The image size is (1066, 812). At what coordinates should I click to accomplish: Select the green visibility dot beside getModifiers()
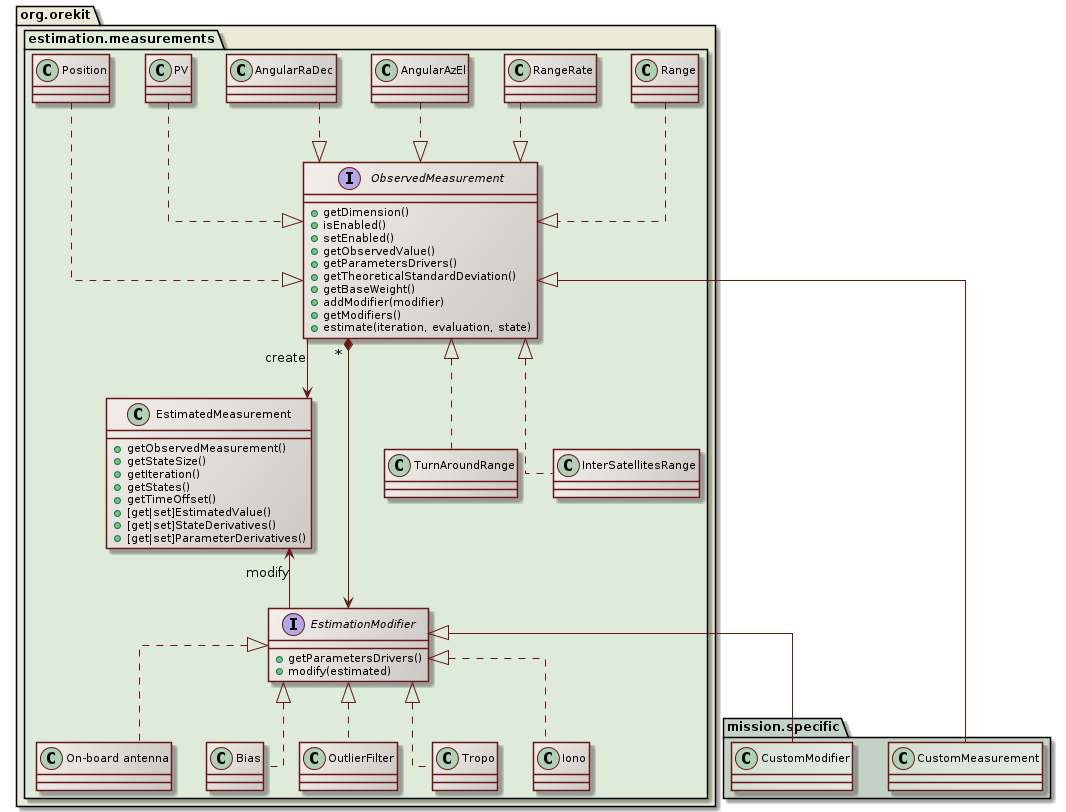pyautogui.click(x=313, y=314)
